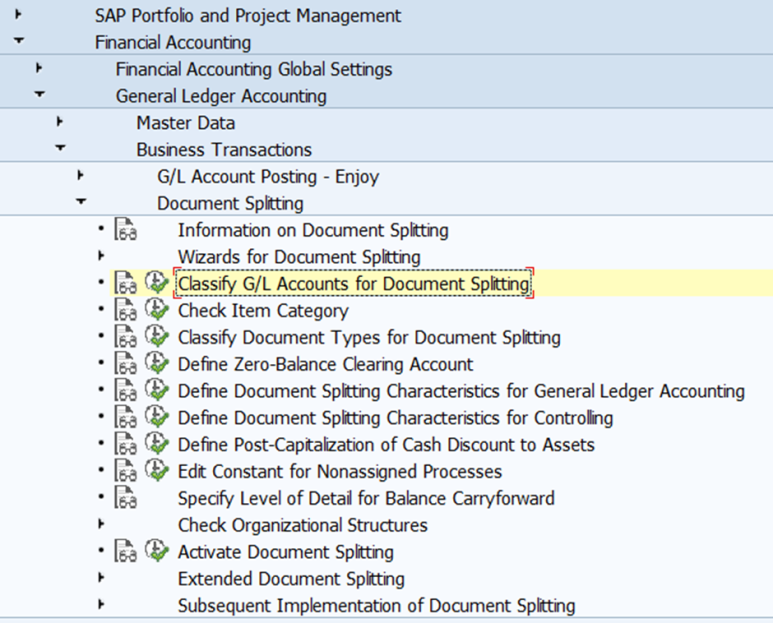Collapse the Financial Accounting node
Screen dimensions: 773x623
(x=19, y=41)
